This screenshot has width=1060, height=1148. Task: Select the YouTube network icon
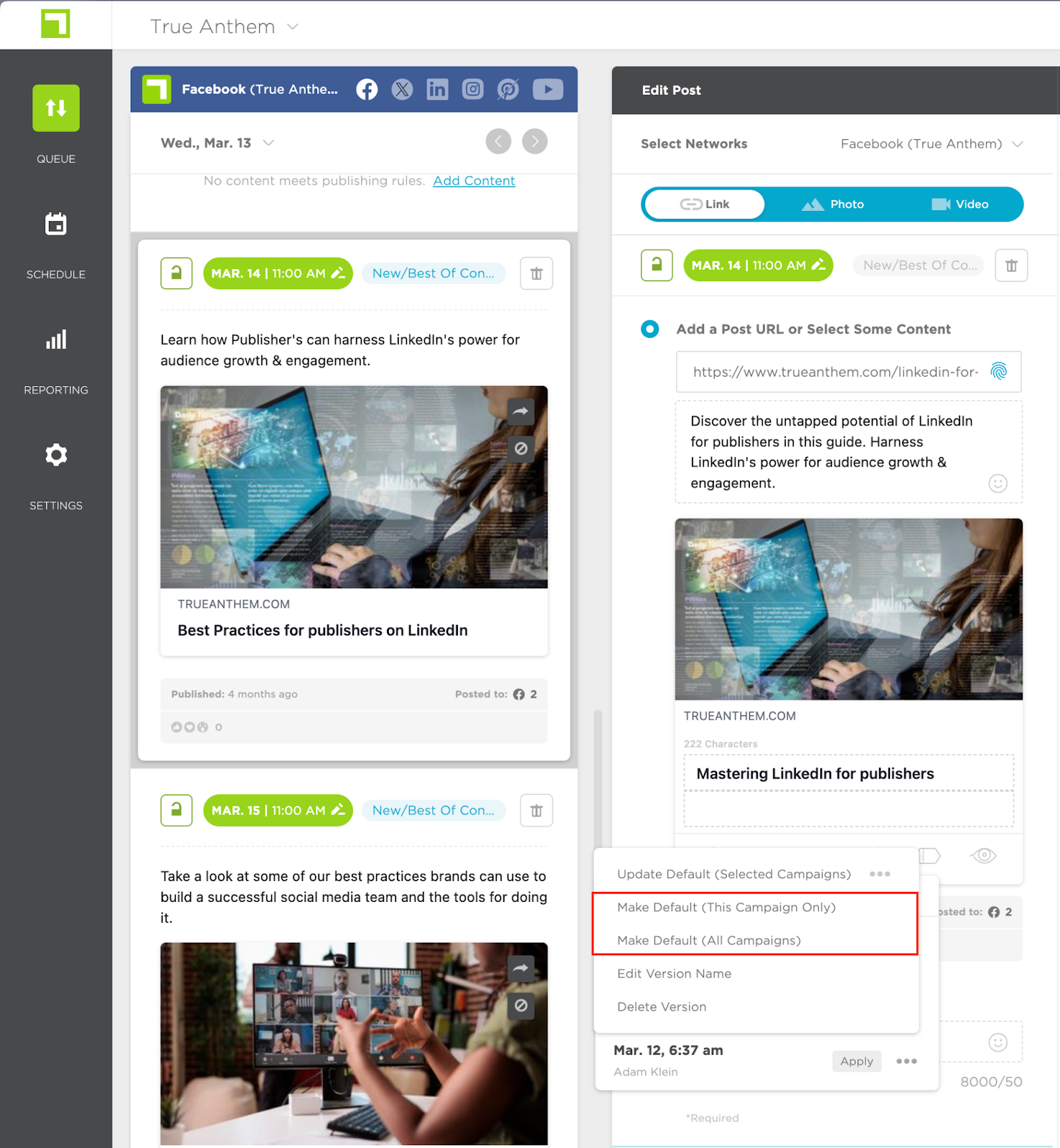click(x=548, y=90)
